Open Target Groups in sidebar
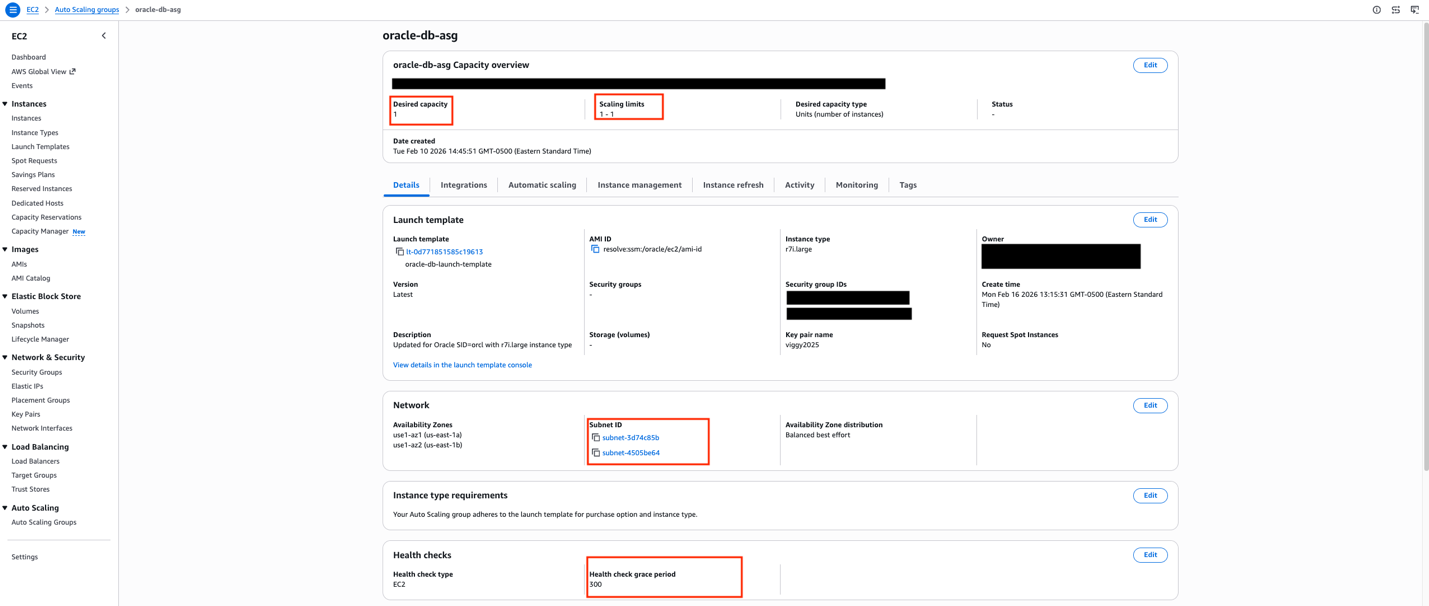The image size is (1429, 606). [34, 476]
